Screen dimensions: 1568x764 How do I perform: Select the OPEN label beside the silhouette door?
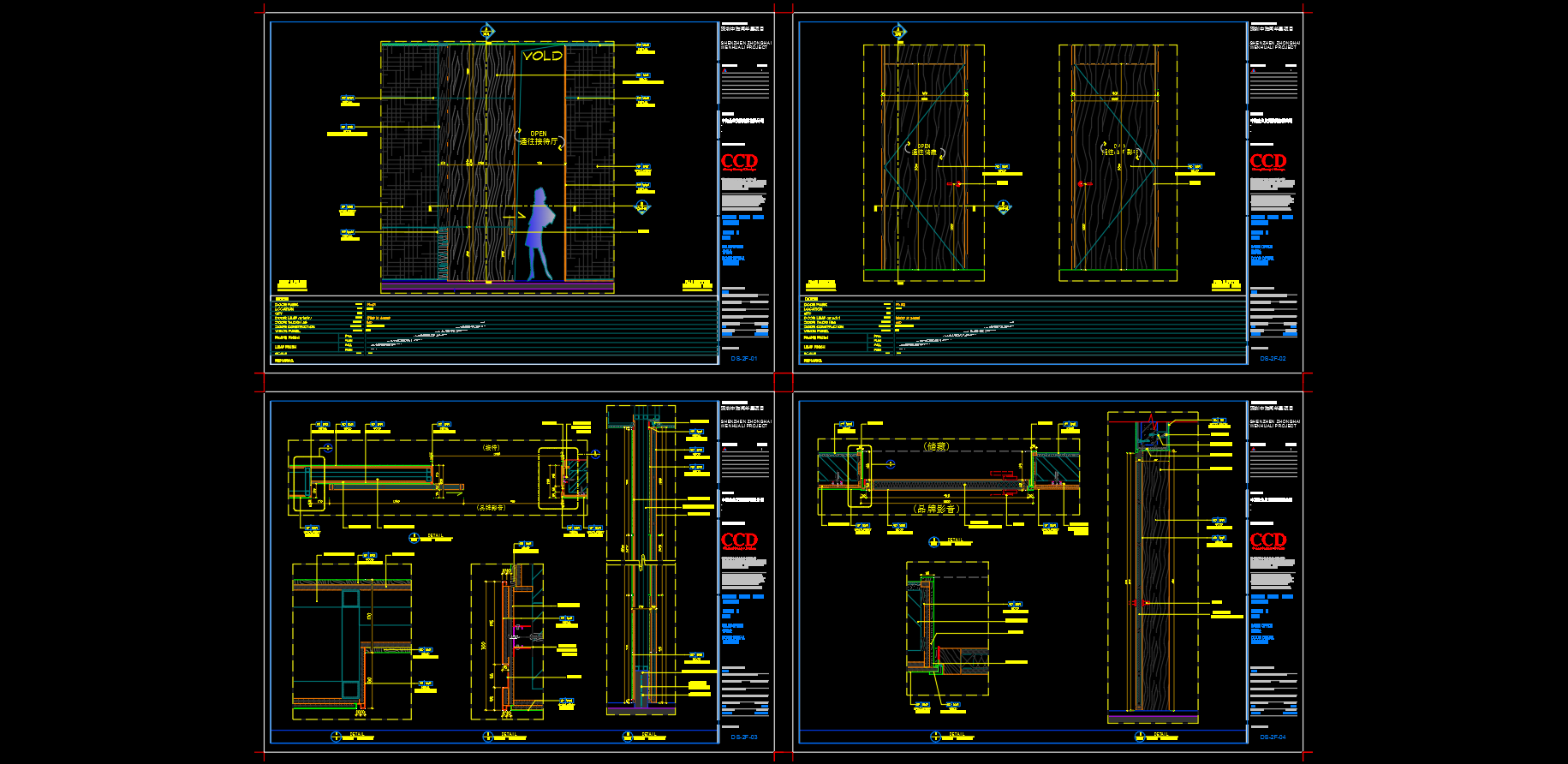coord(538,134)
